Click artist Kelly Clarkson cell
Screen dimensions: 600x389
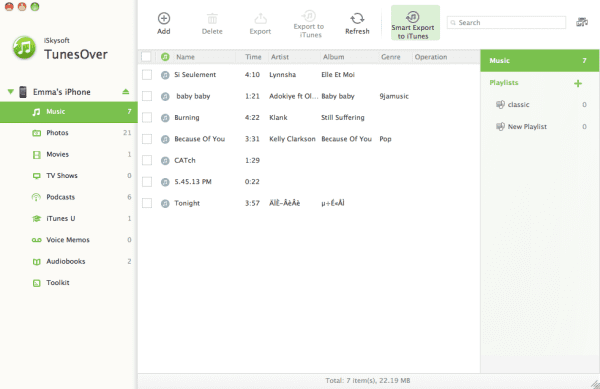click(x=292, y=139)
